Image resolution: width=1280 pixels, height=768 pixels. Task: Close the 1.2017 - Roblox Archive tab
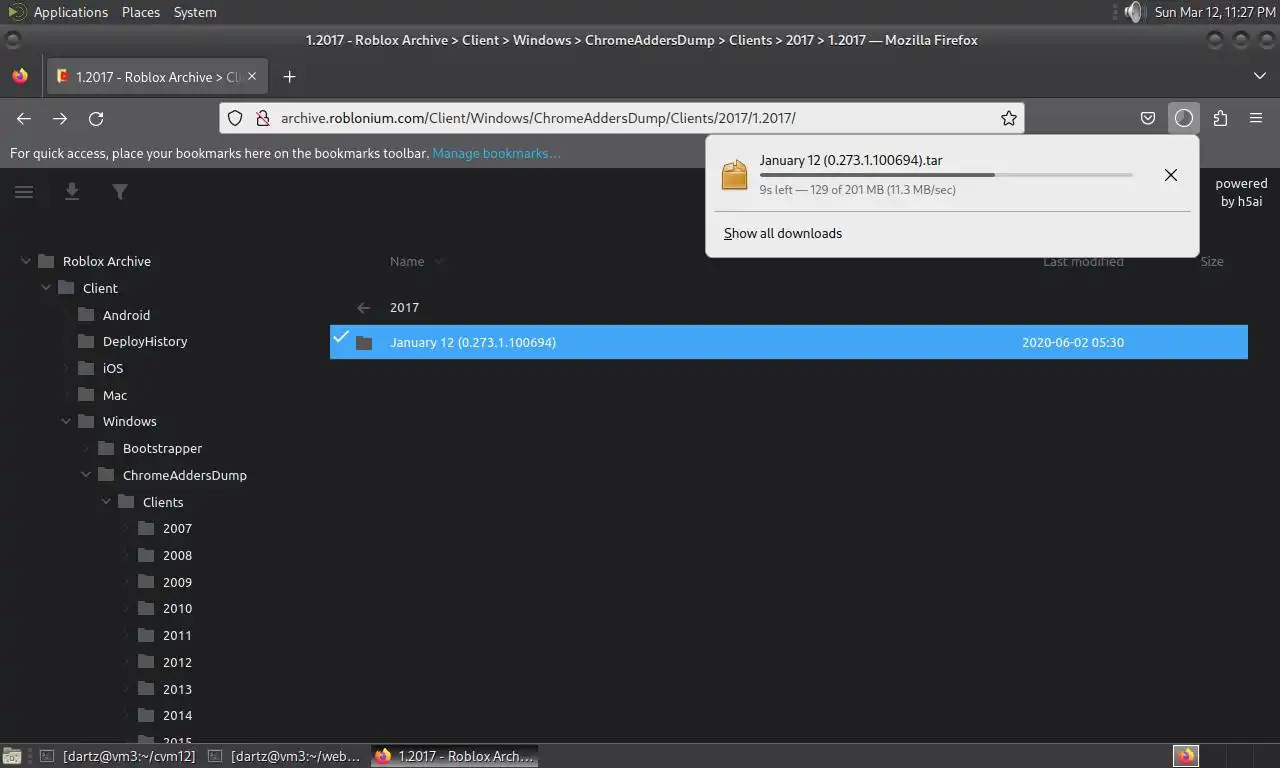pyautogui.click(x=252, y=76)
